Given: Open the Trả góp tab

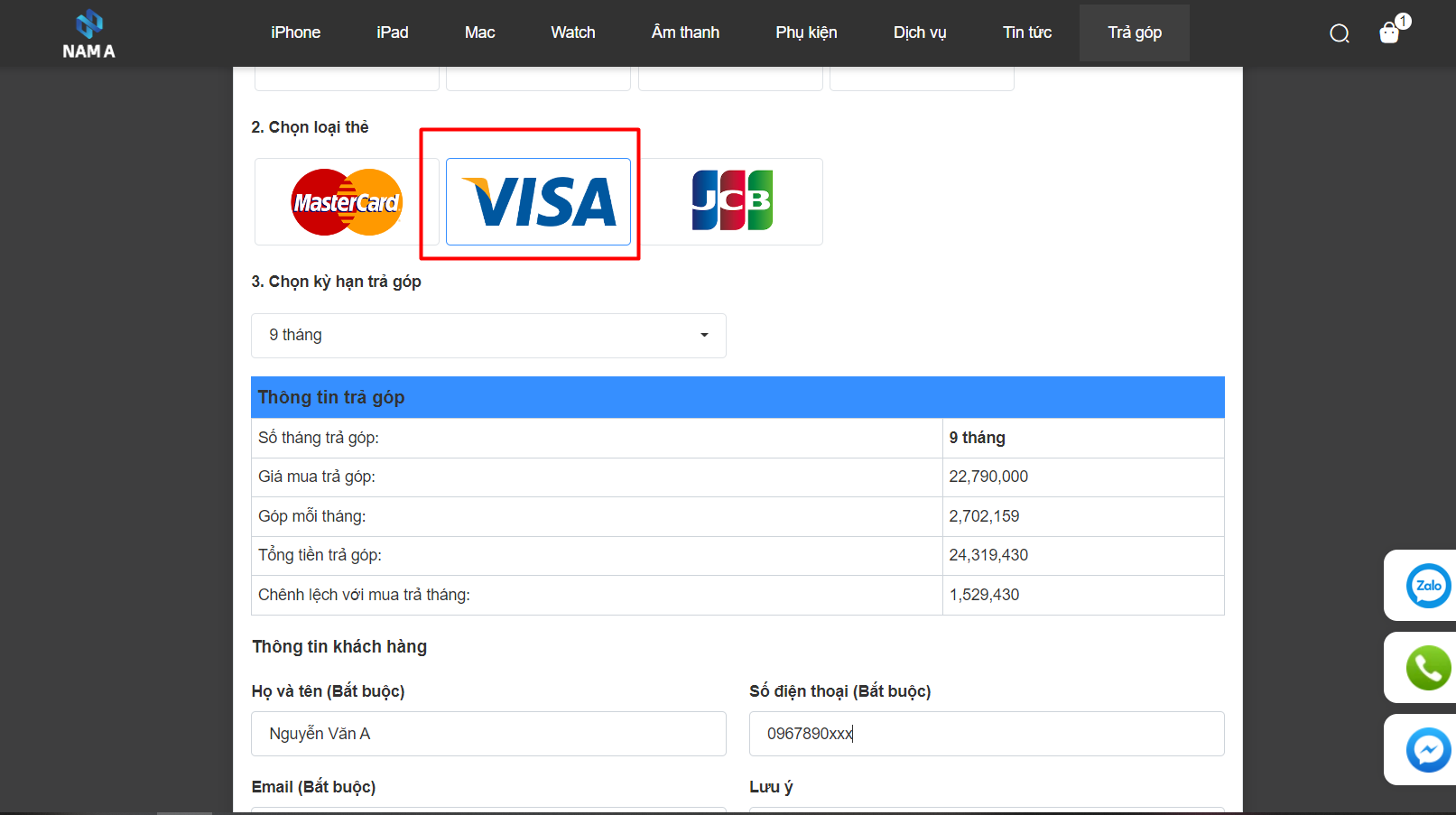Looking at the screenshot, I should 1134,32.
